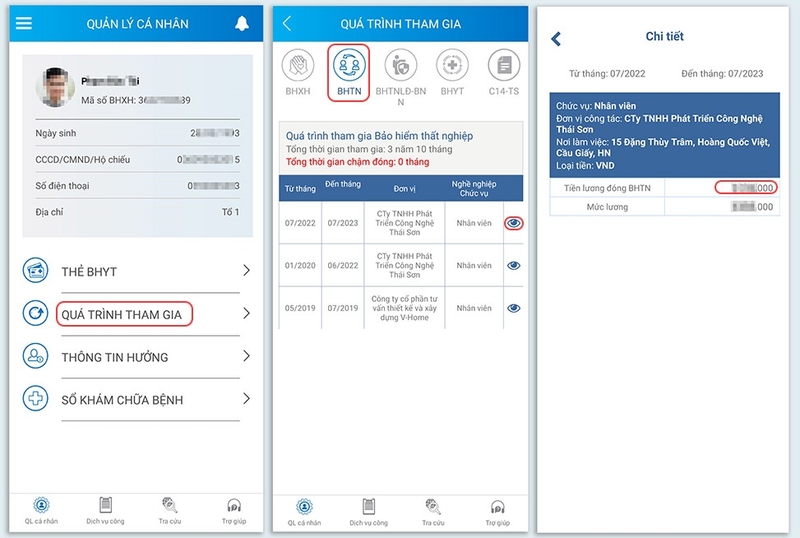Tap Trợ giúp icon in middle screen
Screen dimensions: 800x538
pyautogui.click(x=497, y=506)
